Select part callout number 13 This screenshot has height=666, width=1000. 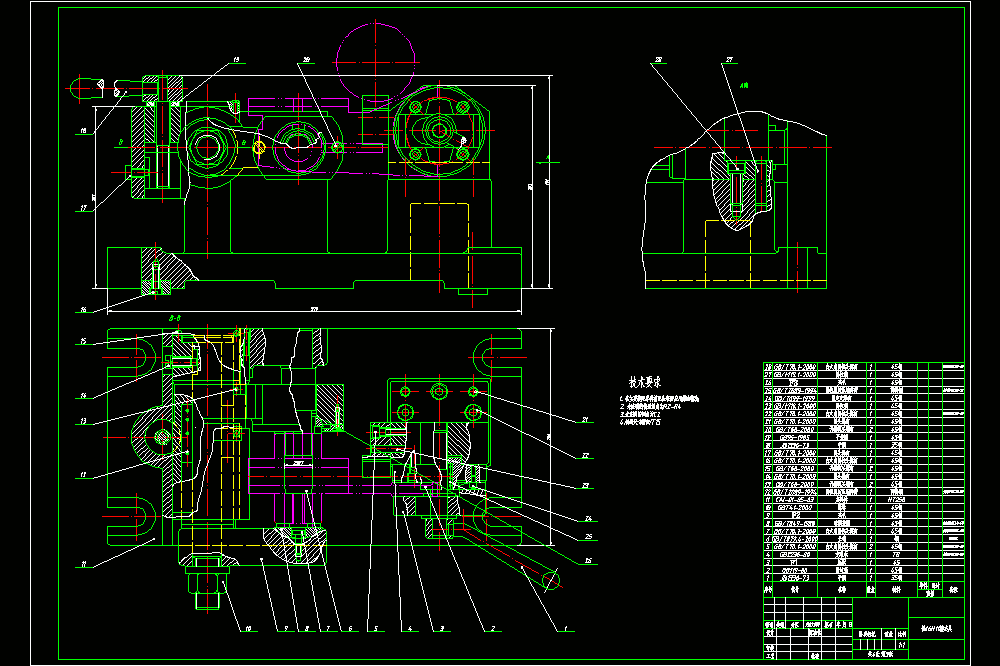pos(83,421)
